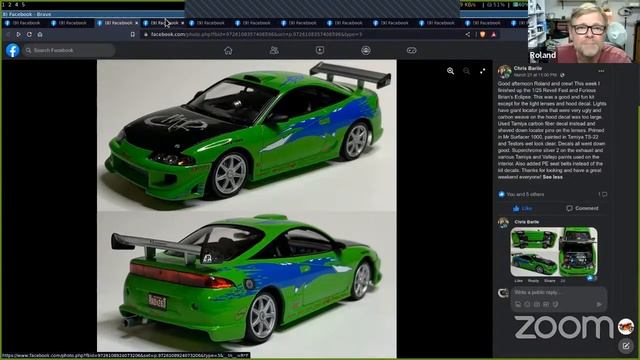Click the like reaction badge on comment image
640x360 pixels.
click(591, 278)
